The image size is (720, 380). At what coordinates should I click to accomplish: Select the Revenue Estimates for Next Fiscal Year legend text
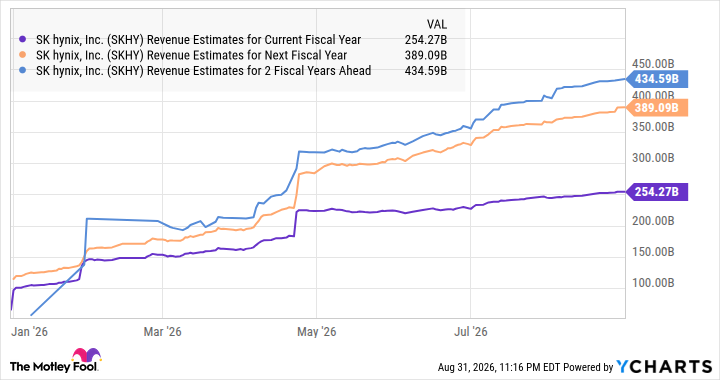[x=191, y=56]
